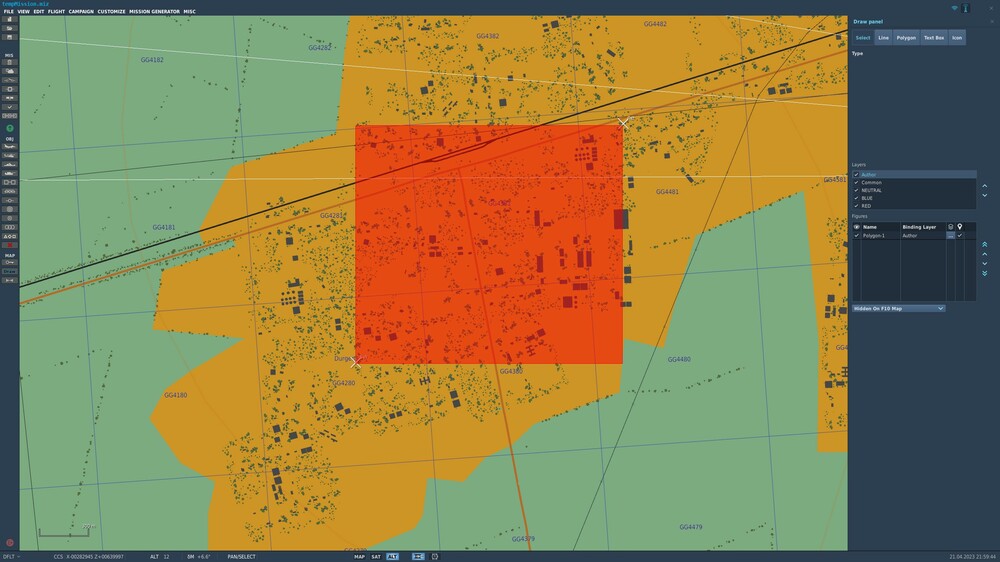1000x562 pixels.
Task: Click the Open mission folder icon
Action: tap(10, 28)
